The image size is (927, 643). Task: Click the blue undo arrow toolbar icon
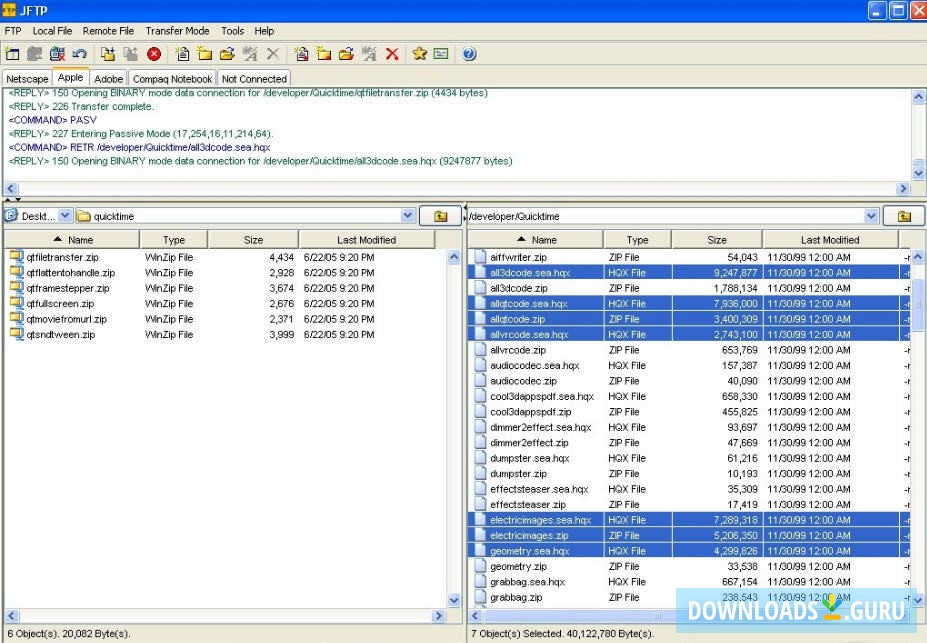tap(80, 54)
